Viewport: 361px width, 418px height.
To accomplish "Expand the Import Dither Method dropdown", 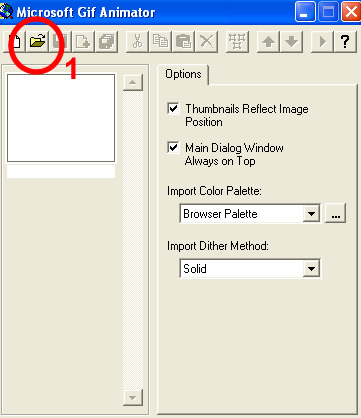I will [311, 269].
